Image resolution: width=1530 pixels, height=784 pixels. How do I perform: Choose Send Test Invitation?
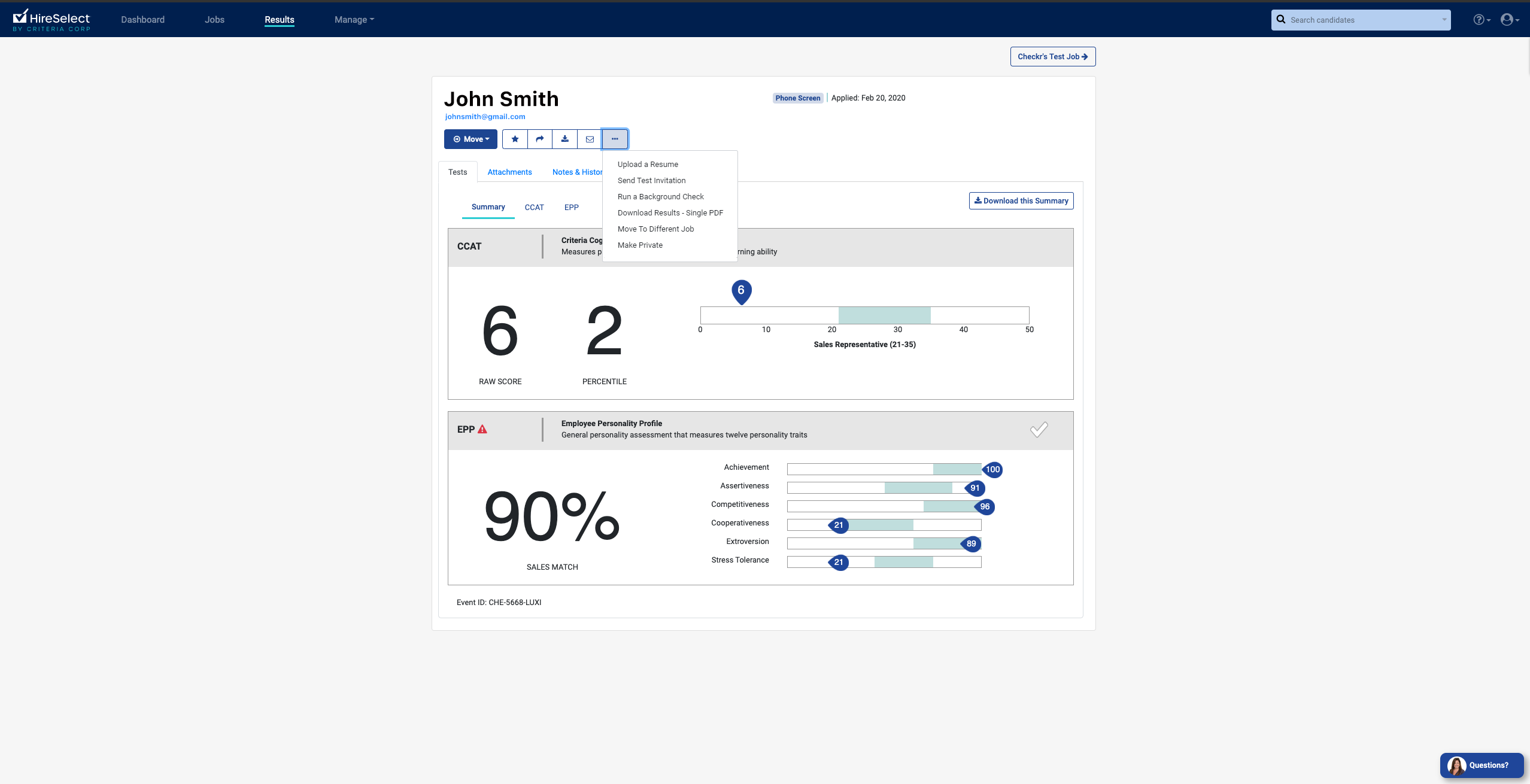[651, 180]
